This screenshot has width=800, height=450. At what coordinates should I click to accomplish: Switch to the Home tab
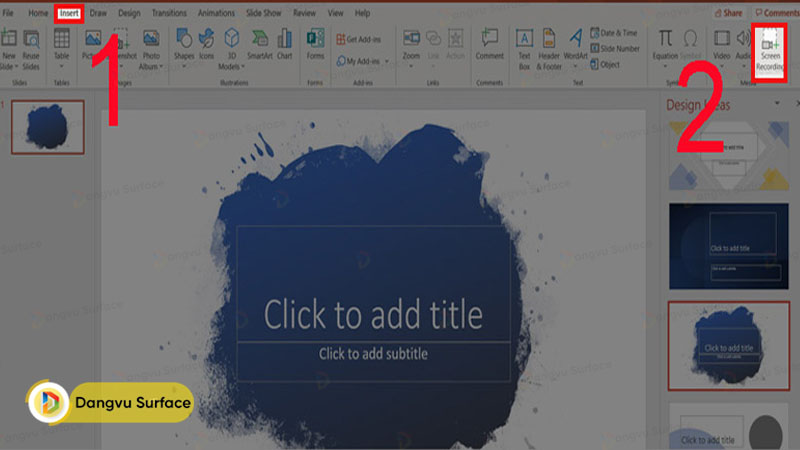coord(38,13)
